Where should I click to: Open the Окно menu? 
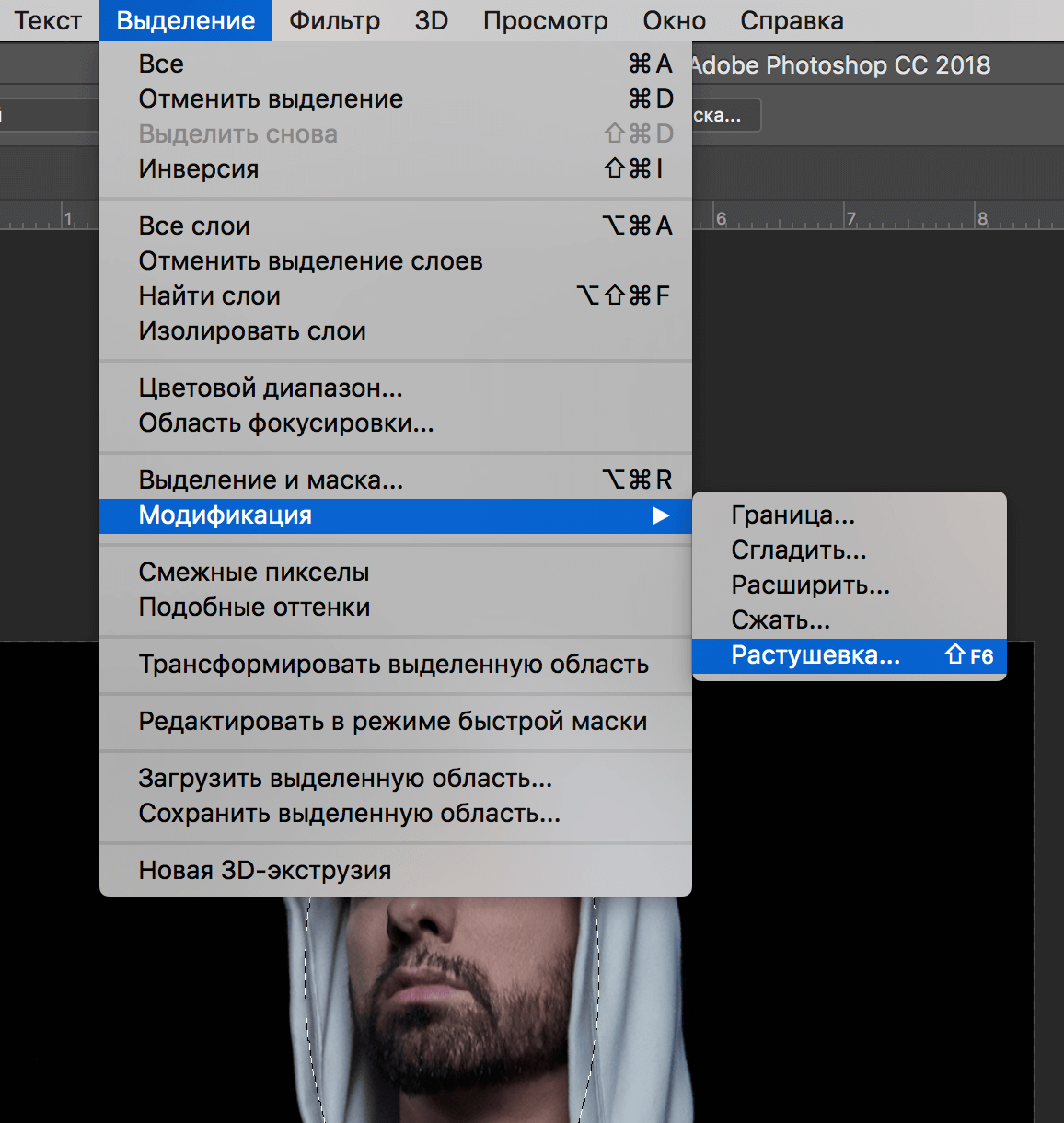673,20
